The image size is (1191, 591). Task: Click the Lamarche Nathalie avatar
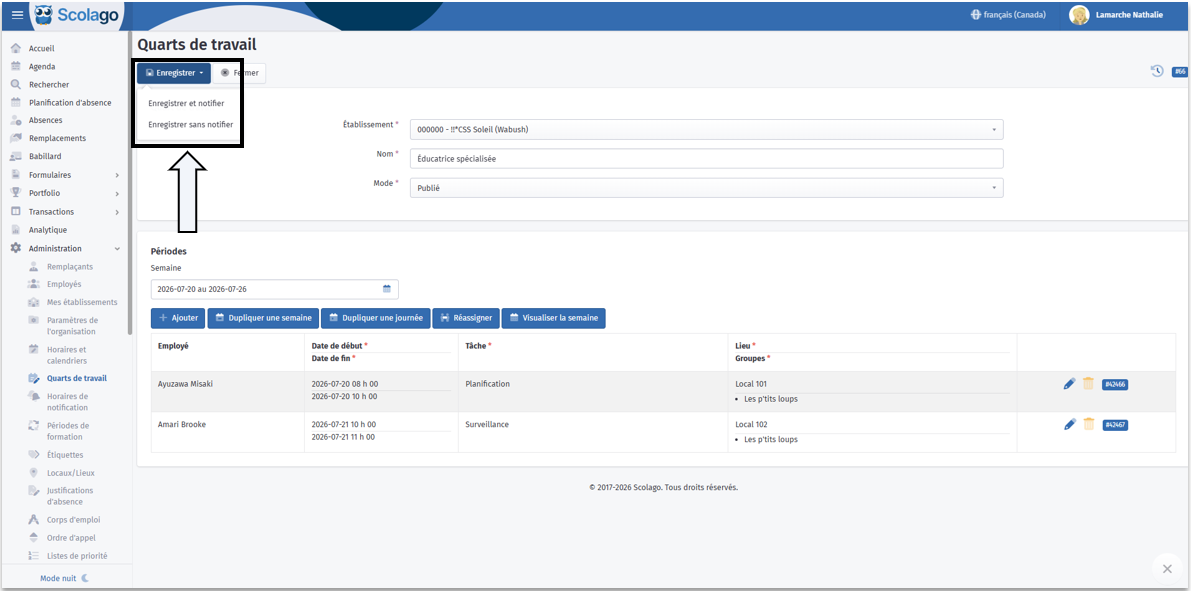click(x=1079, y=15)
